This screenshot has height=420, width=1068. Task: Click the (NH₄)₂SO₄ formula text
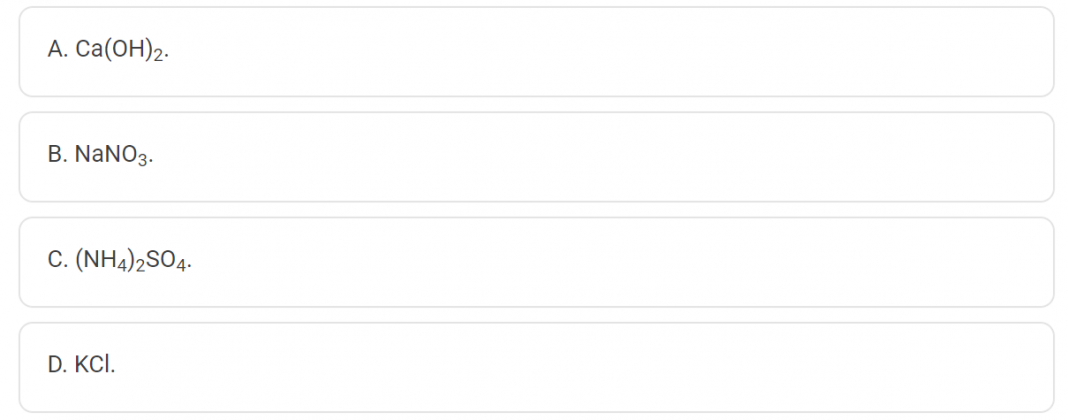point(131,262)
